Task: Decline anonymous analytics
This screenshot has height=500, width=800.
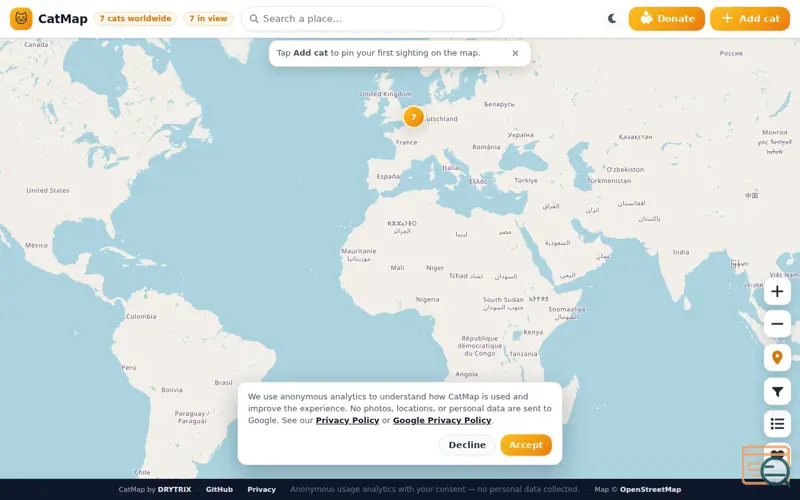Action: pyautogui.click(x=467, y=445)
